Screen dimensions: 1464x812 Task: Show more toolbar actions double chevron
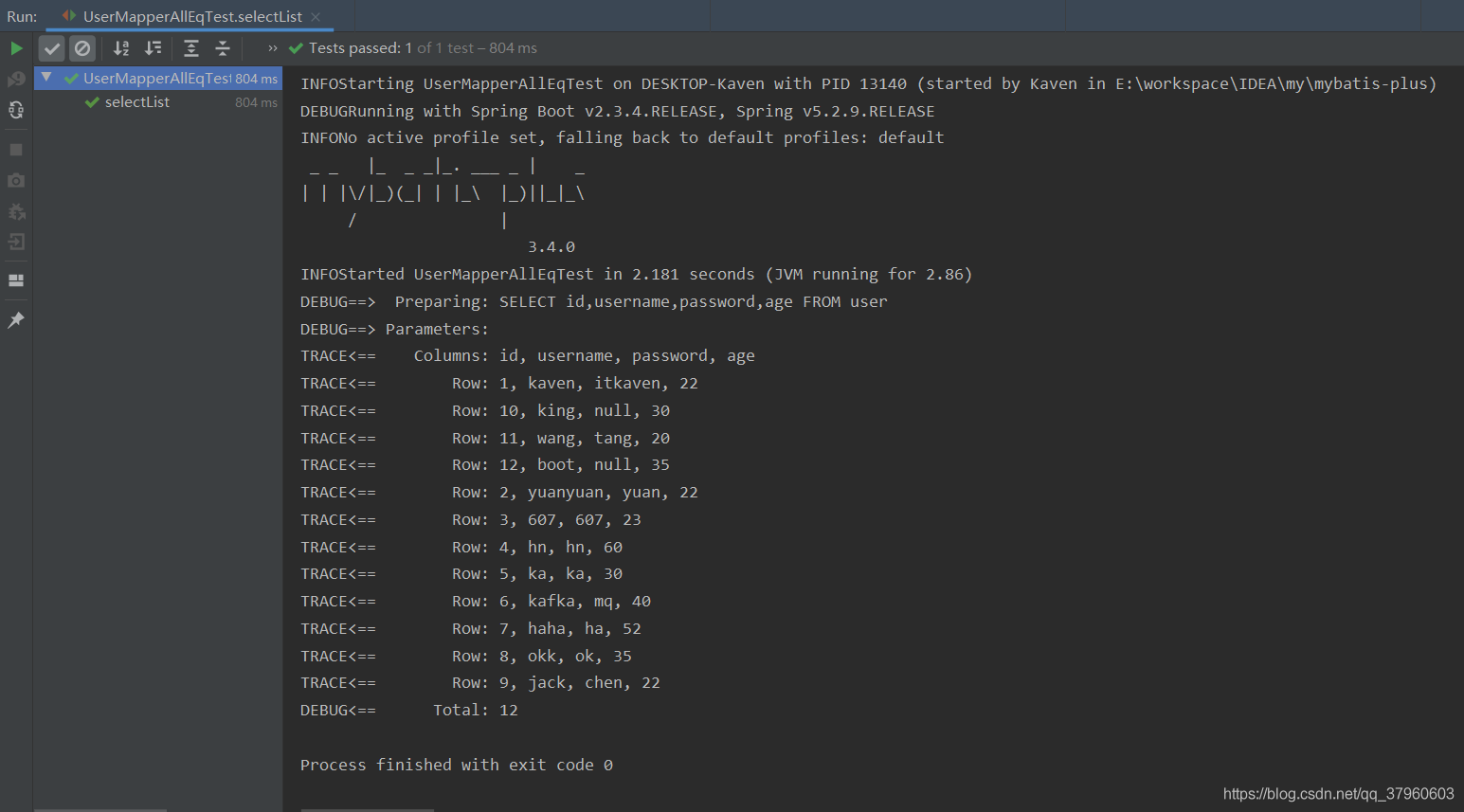click(273, 48)
